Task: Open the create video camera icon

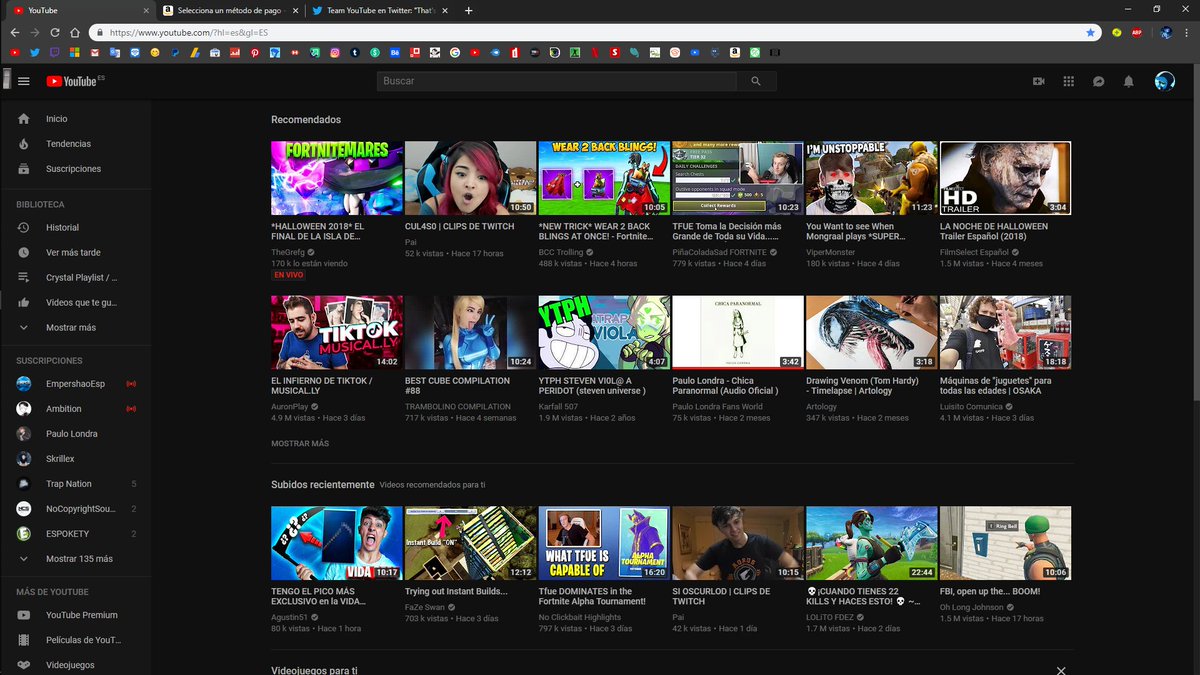Action: (x=1038, y=81)
